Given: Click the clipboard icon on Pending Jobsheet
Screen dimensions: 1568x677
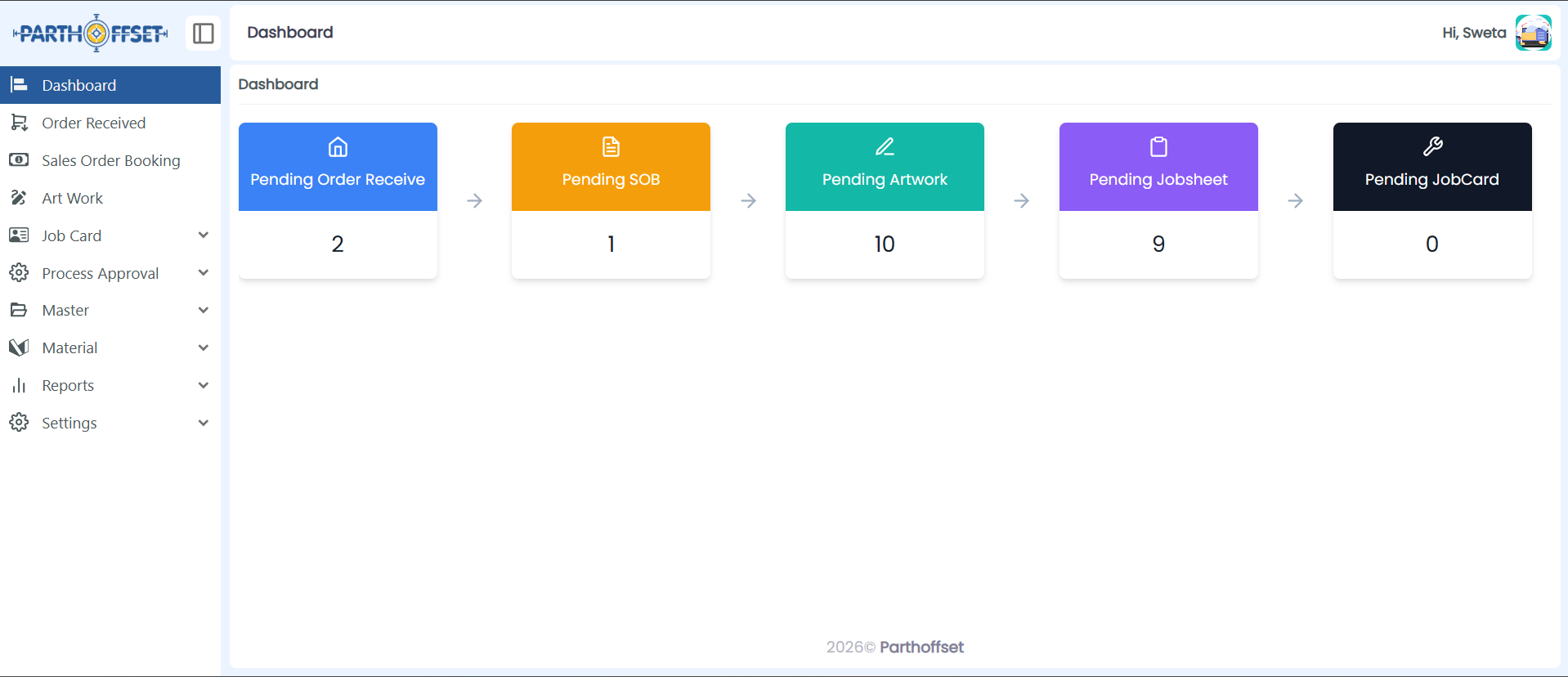Looking at the screenshot, I should 1158,147.
